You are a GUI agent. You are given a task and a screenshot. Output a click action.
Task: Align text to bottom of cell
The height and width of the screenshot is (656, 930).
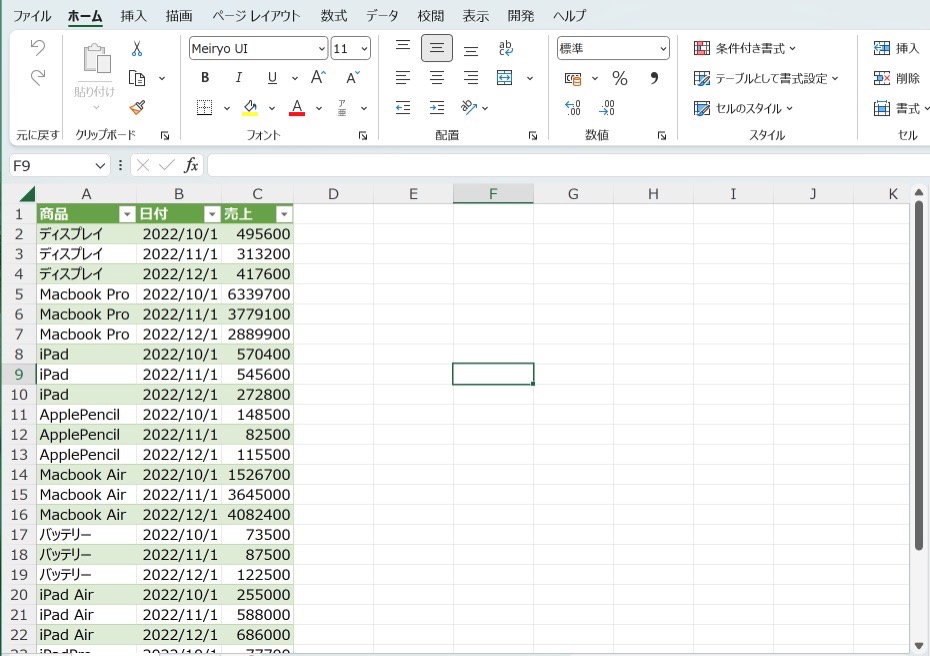(x=471, y=49)
